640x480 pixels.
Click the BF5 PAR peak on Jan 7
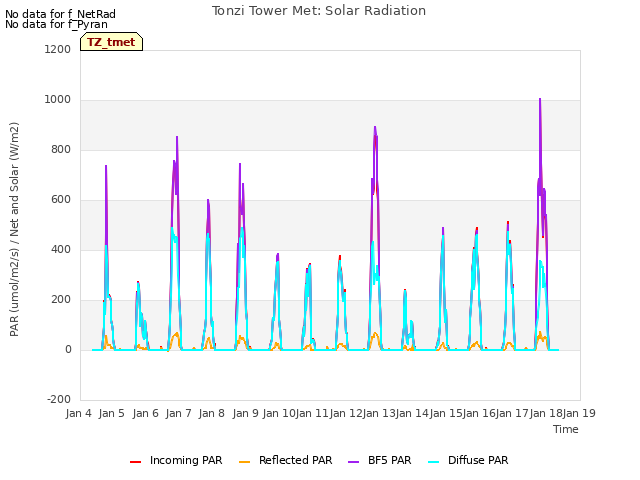click(177, 137)
